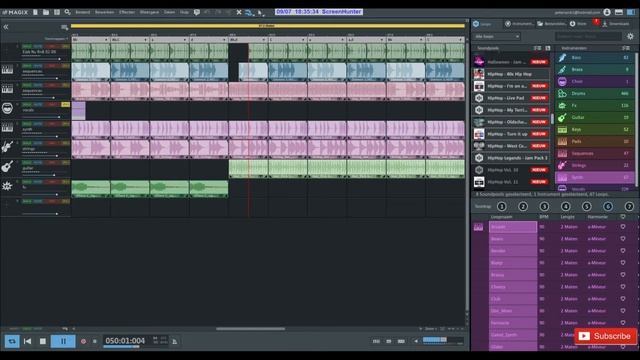This screenshot has height=360, width=640.
Task: Select the vocals track mouth icon
Action: 7,108
